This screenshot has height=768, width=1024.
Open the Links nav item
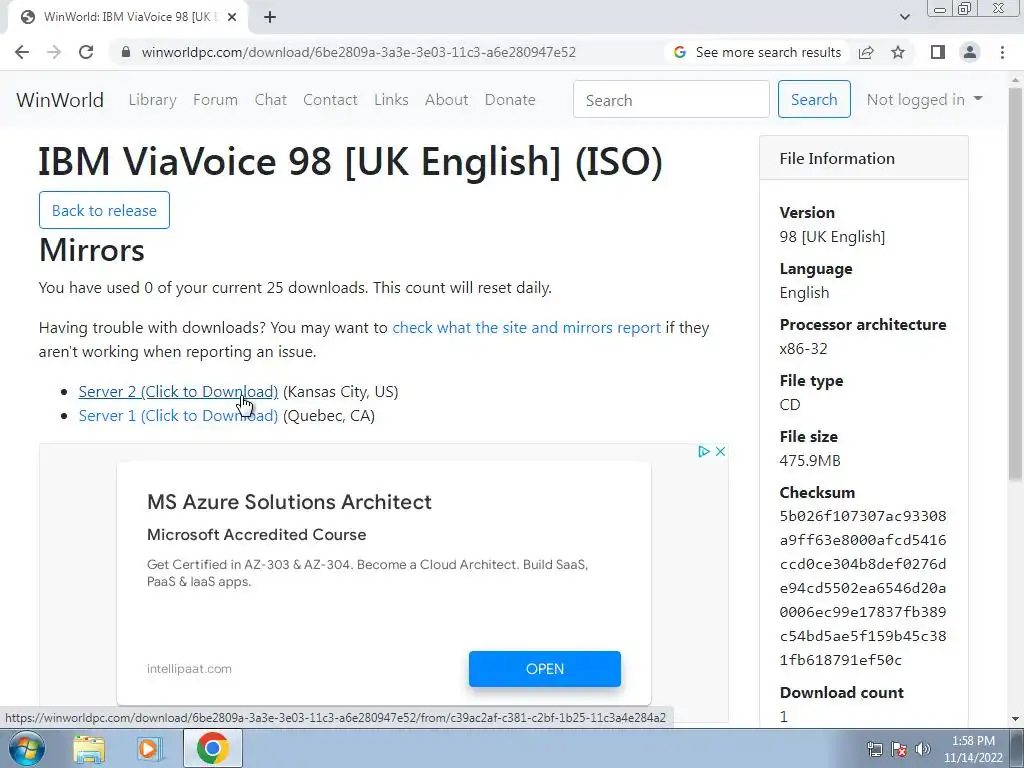(391, 100)
